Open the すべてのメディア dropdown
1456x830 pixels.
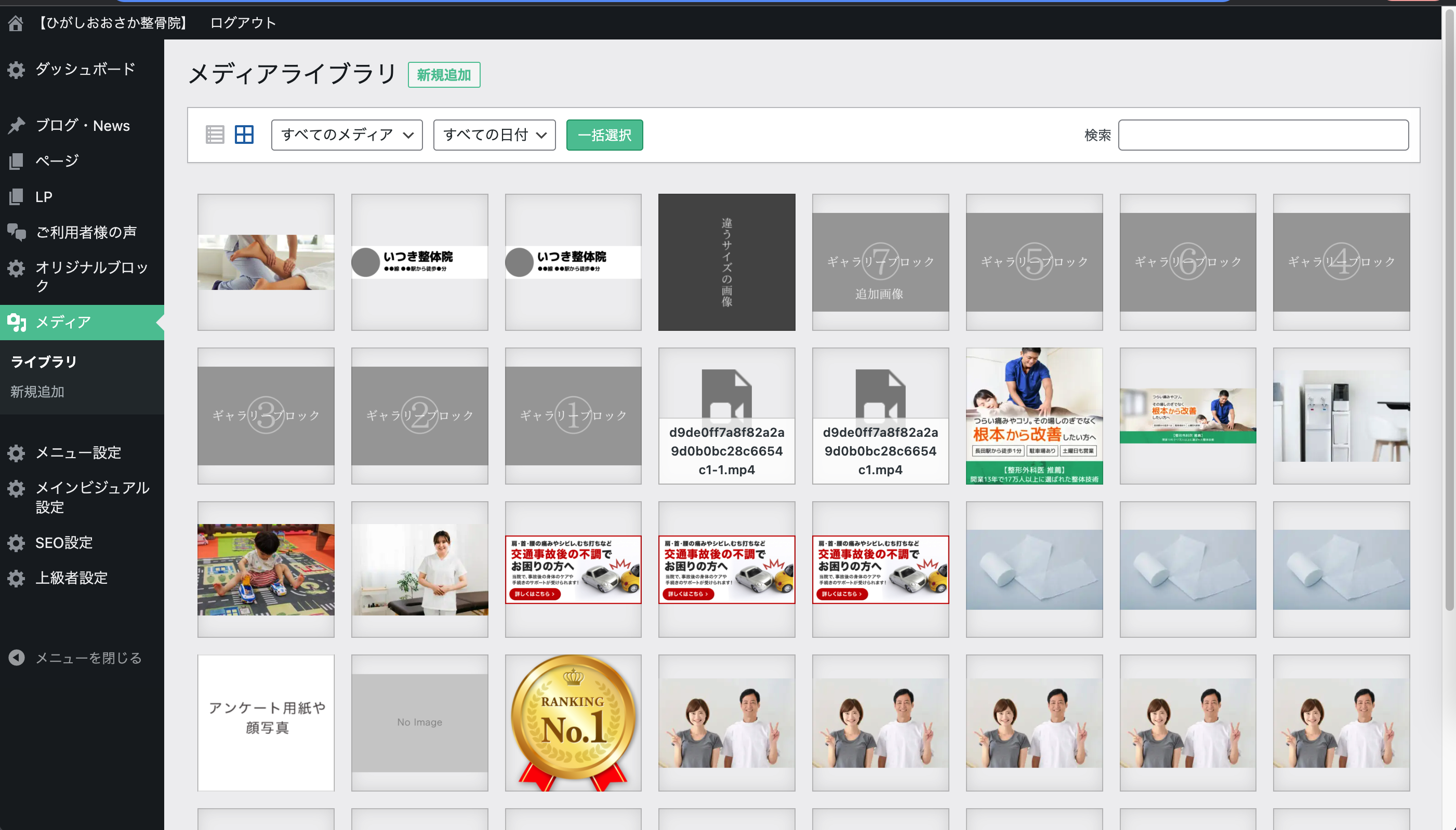(x=346, y=135)
